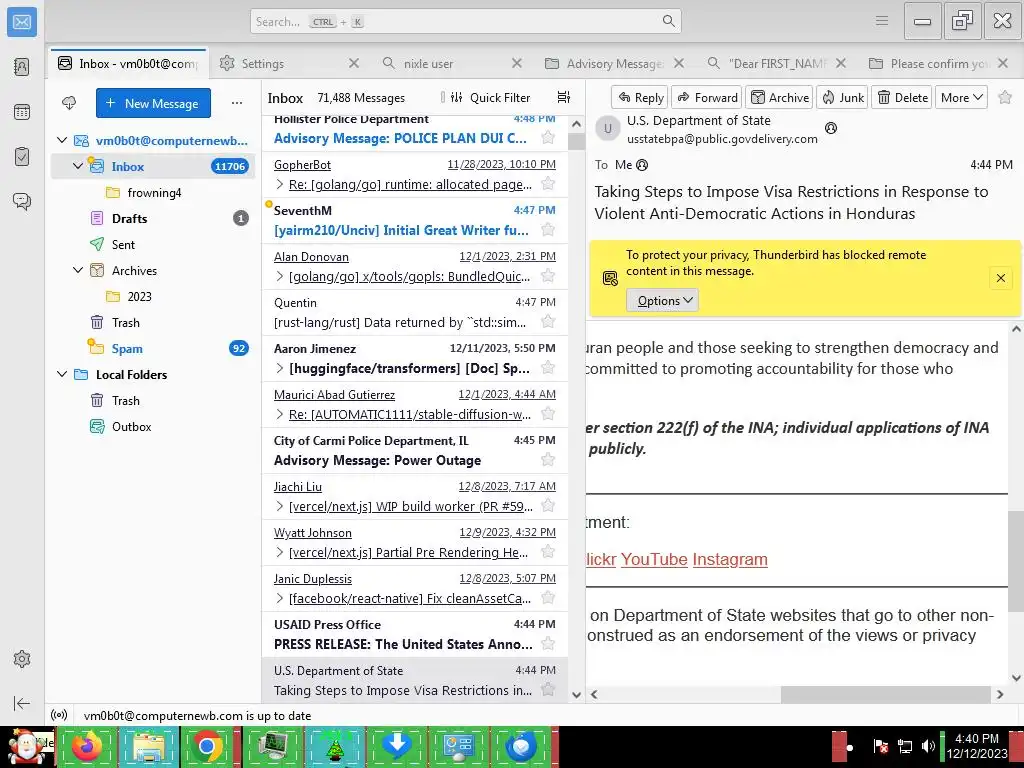The width and height of the screenshot is (1024, 768).
Task: Open the Instagram link in message
Action: [x=729, y=559]
